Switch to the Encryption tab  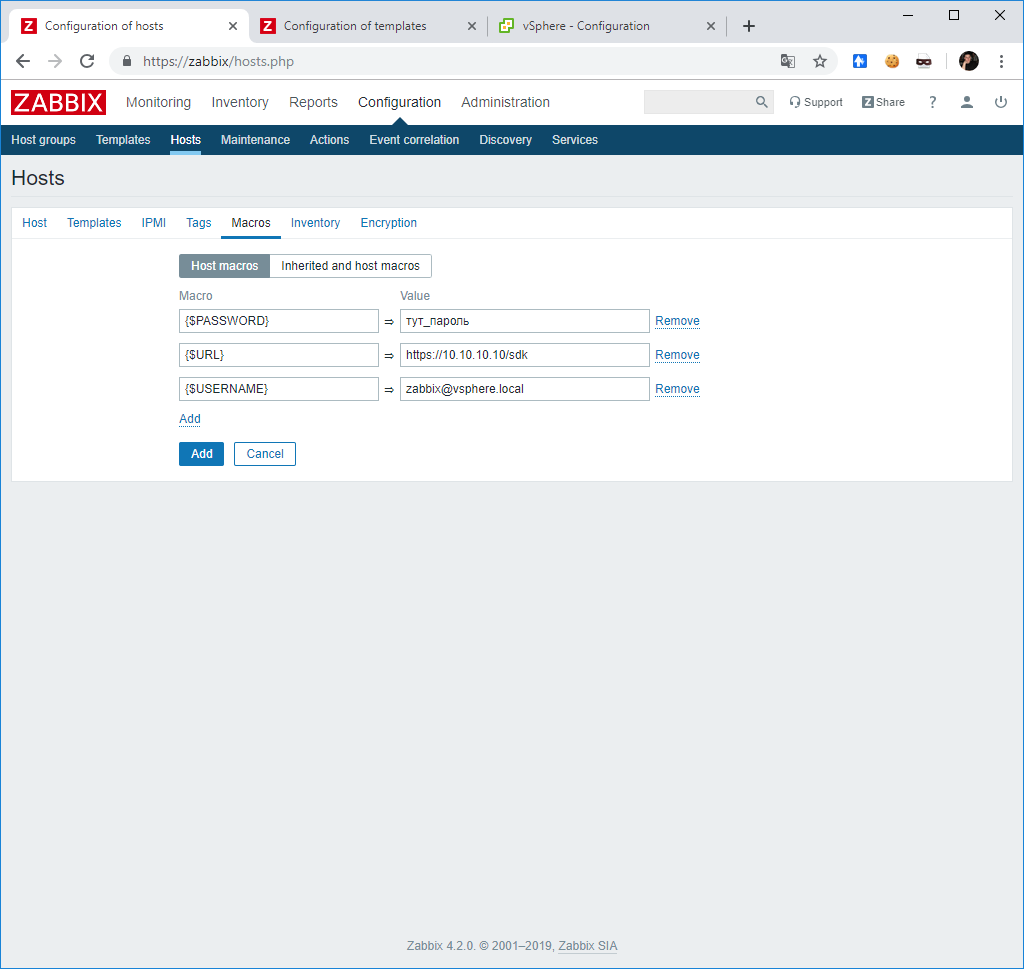click(x=389, y=223)
